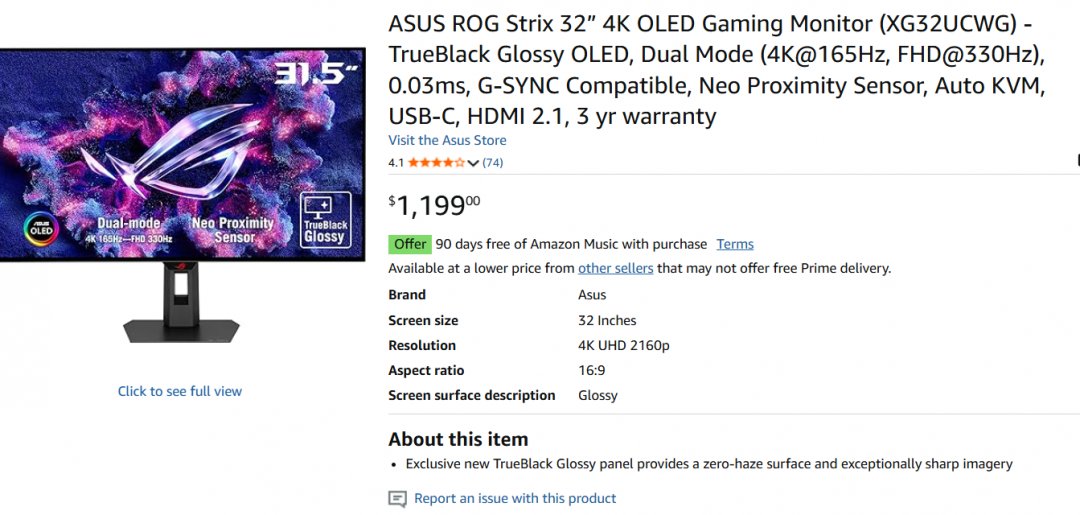The width and height of the screenshot is (1080, 515).
Task: Visit the Asus Store
Action: click(447, 140)
